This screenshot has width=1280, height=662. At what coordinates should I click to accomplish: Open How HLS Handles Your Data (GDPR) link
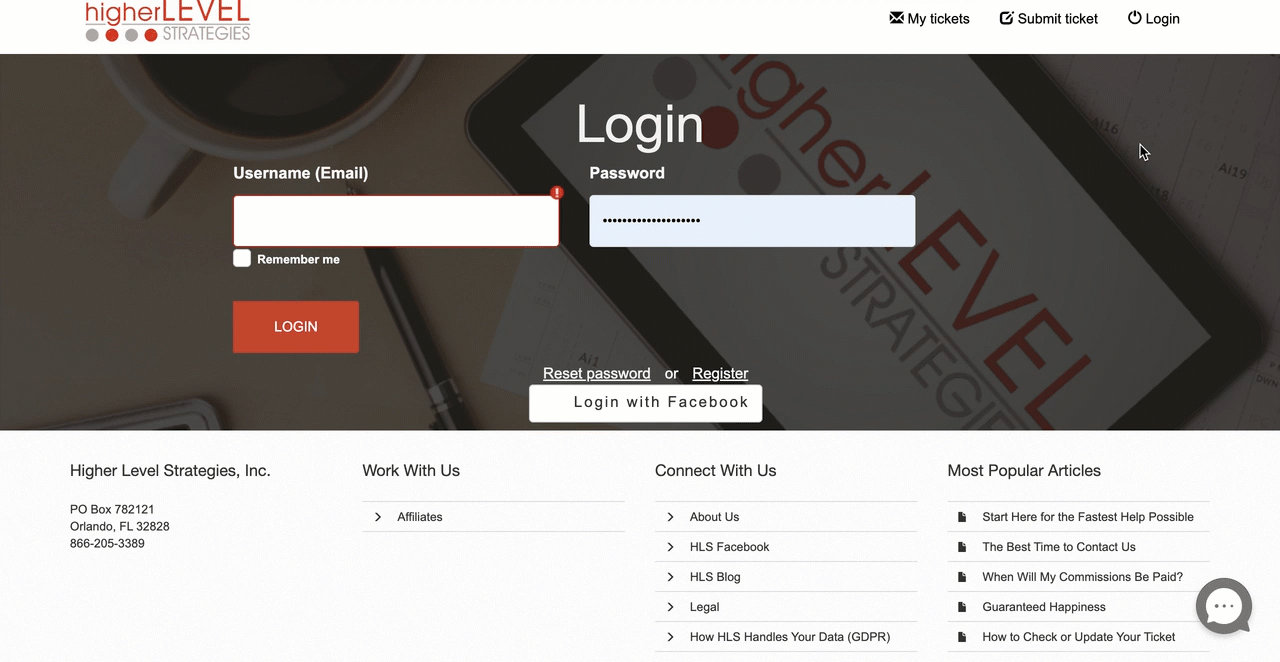(x=790, y=637)
